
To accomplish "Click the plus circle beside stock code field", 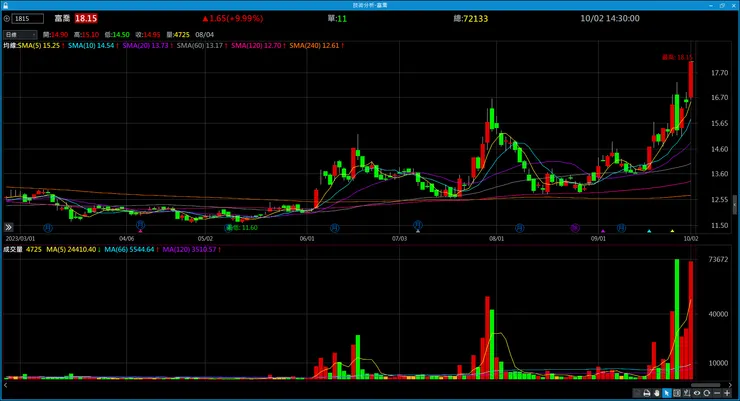I will tap(7, 19).
